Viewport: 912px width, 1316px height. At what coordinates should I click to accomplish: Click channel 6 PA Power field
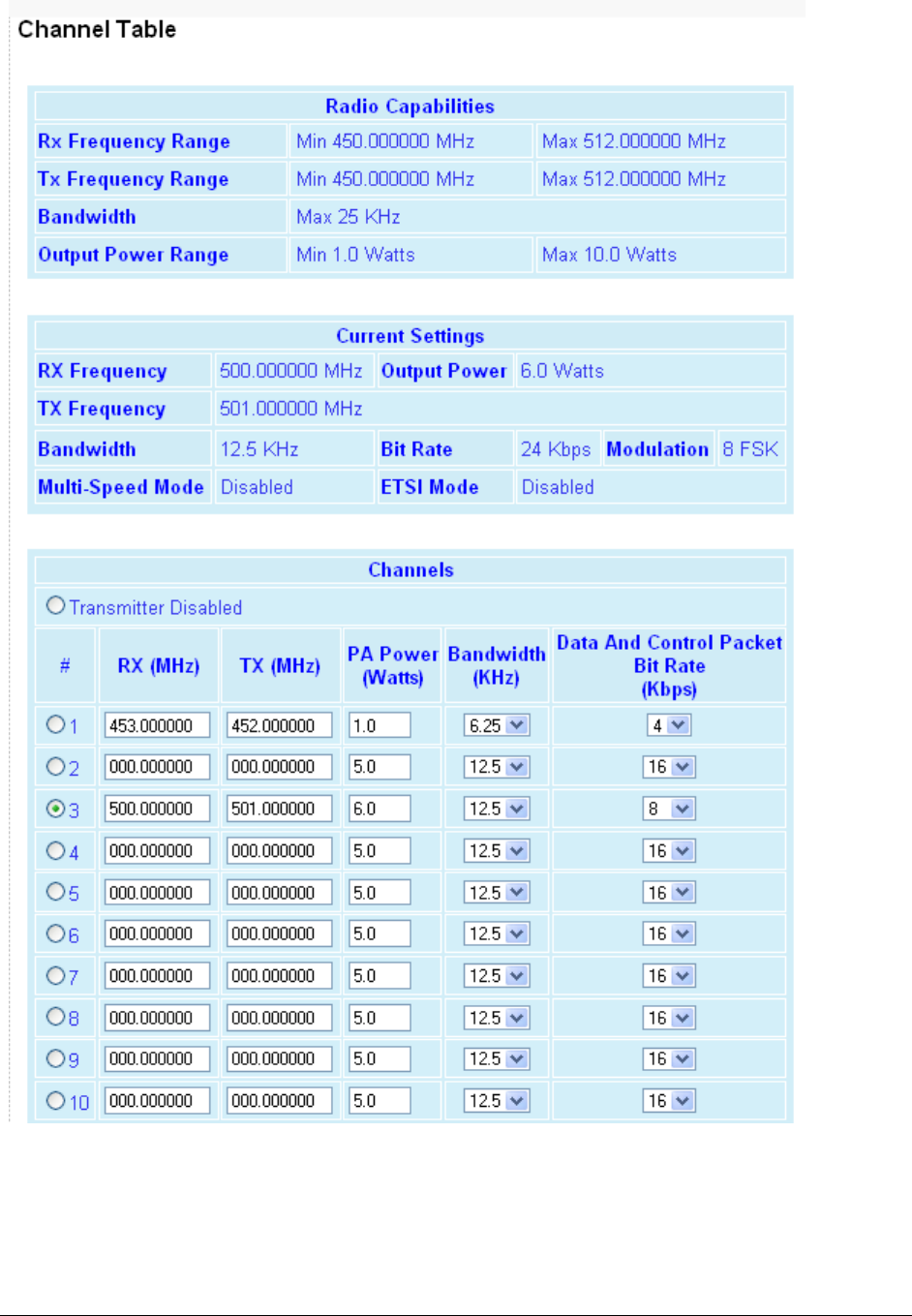pos(380,933)
